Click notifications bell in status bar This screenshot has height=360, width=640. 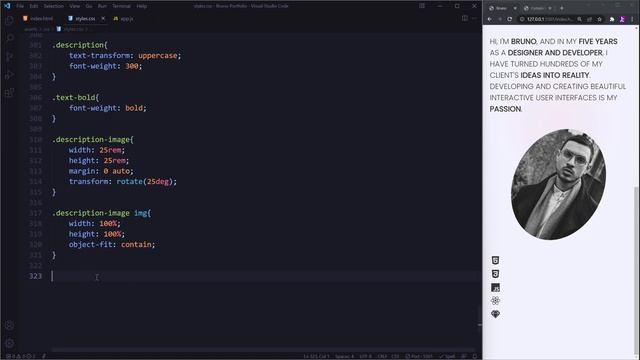tap(474, 356)
